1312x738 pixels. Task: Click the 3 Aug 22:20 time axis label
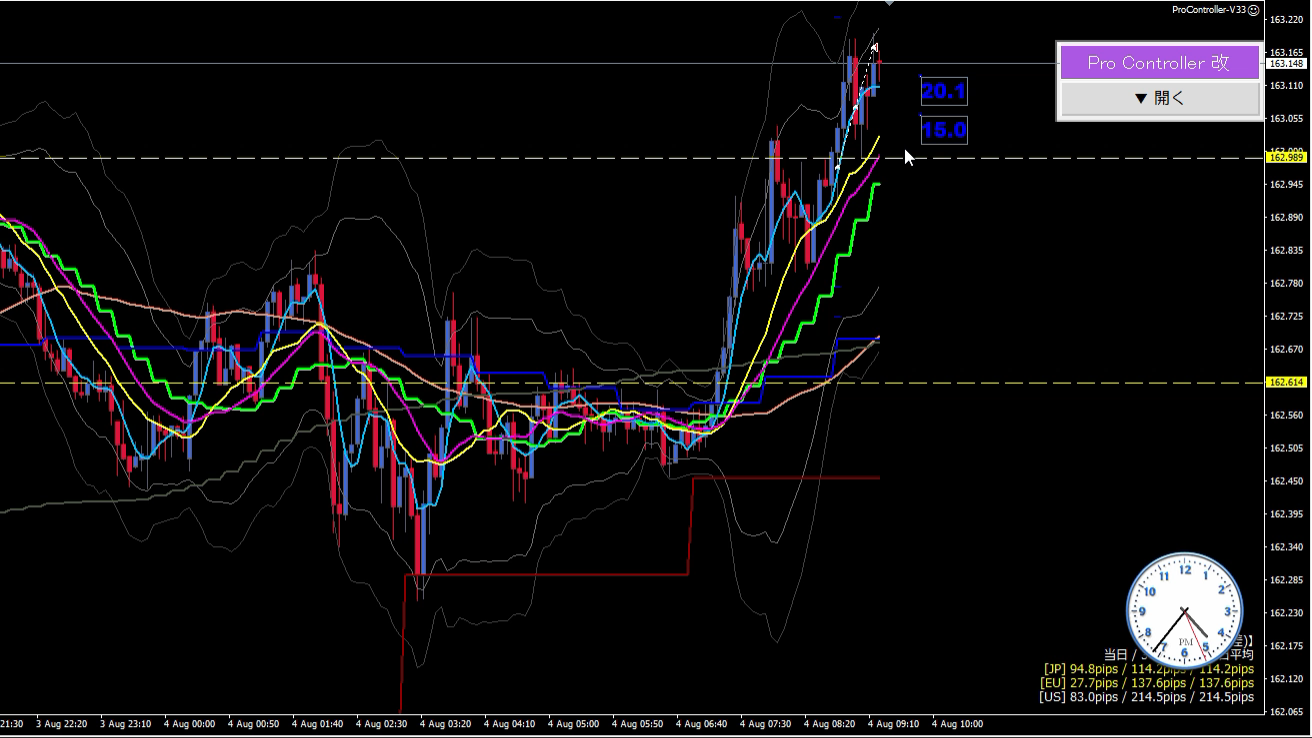point(62,723)
